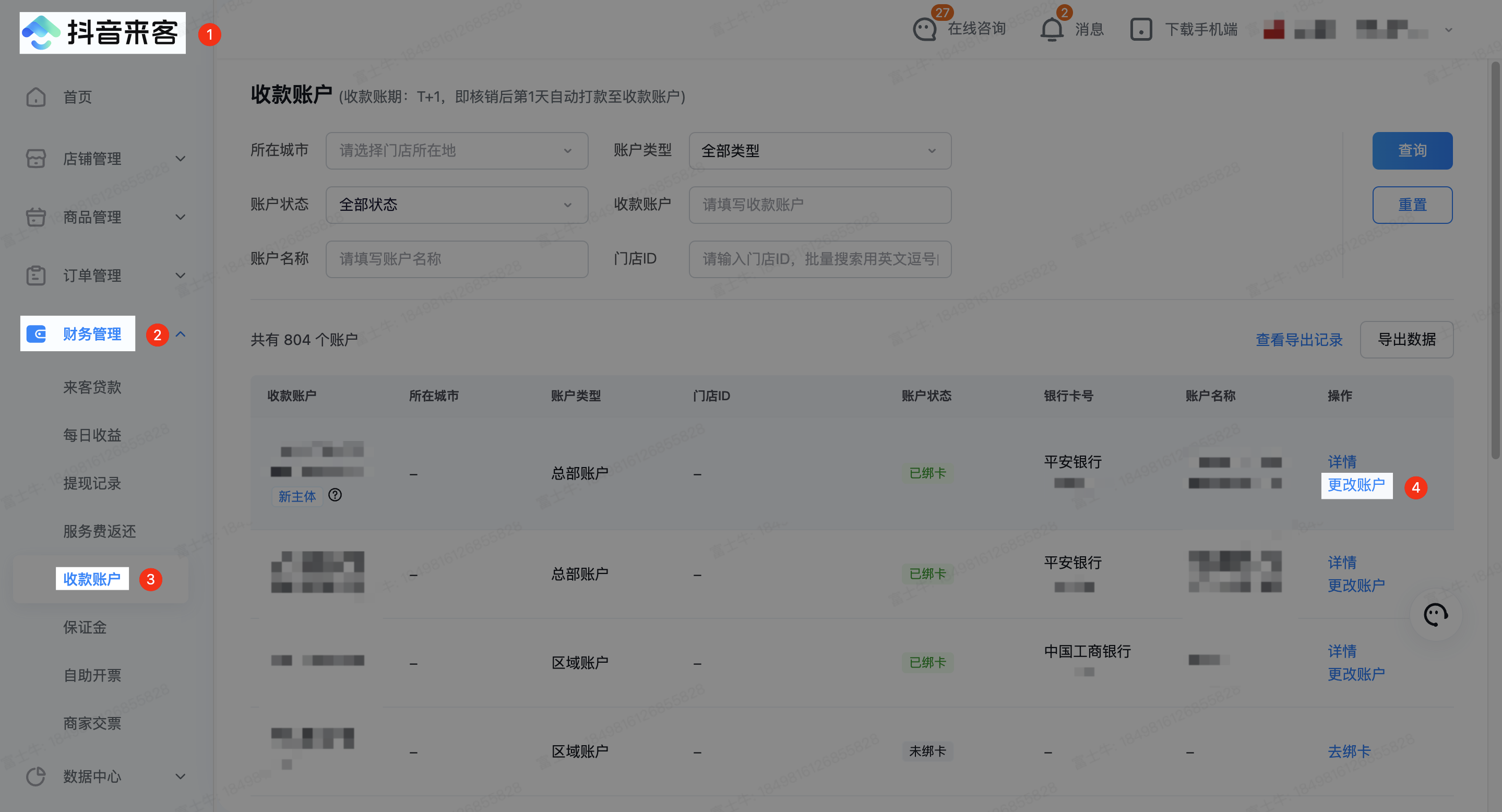
Task: Click the help question mark beside 新主体
Action: coord(335,495)
